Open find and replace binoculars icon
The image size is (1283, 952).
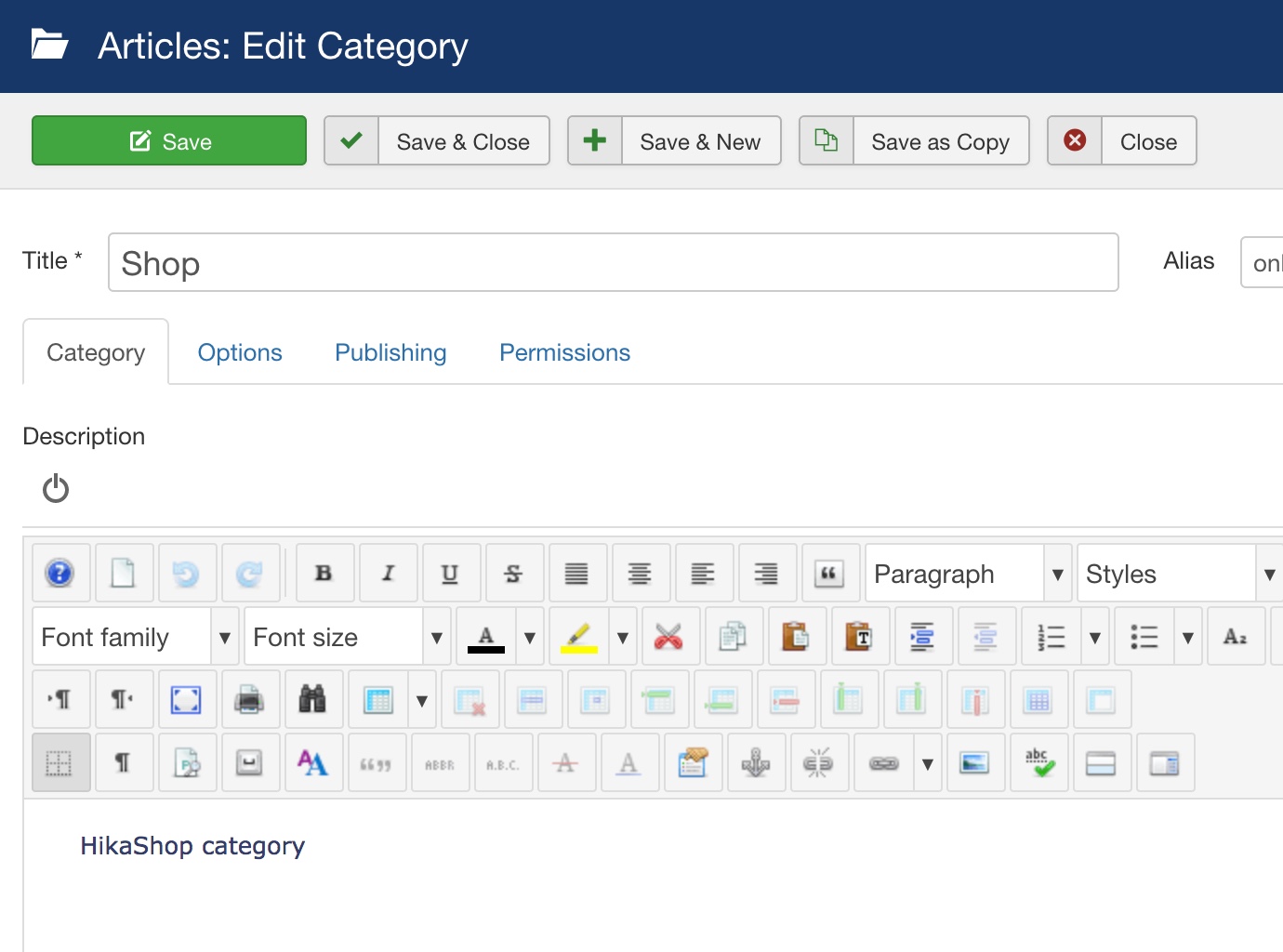click(311, 700)
